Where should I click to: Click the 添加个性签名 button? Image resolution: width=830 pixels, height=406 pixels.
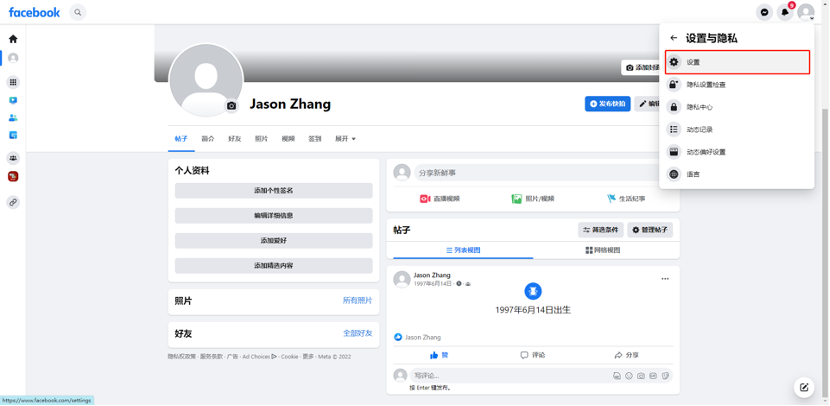[x=273, y=190]
